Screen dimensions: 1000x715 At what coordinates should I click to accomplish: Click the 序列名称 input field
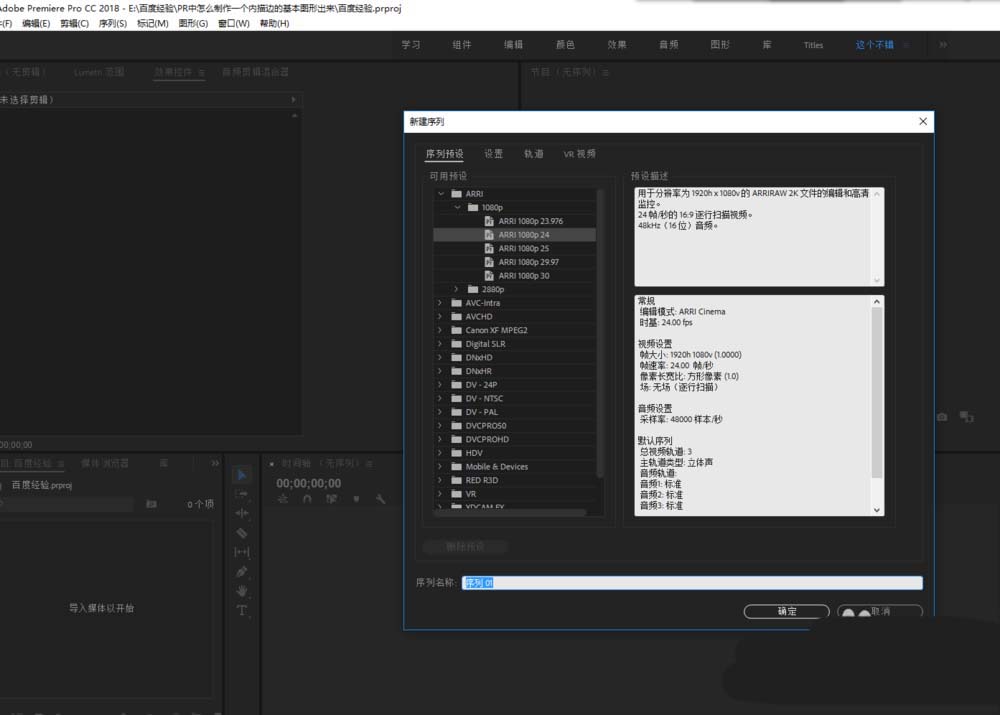(x=692, y=582)
